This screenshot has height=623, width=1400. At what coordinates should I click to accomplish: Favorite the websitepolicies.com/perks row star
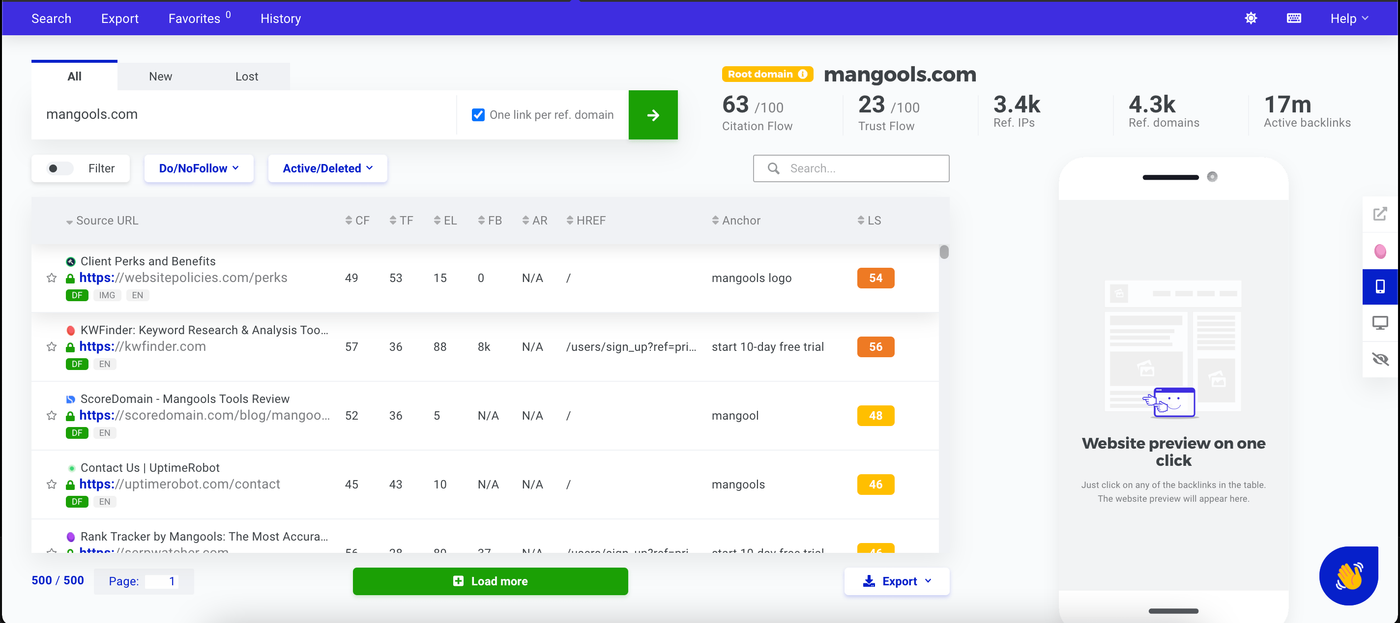coord(51,278)
